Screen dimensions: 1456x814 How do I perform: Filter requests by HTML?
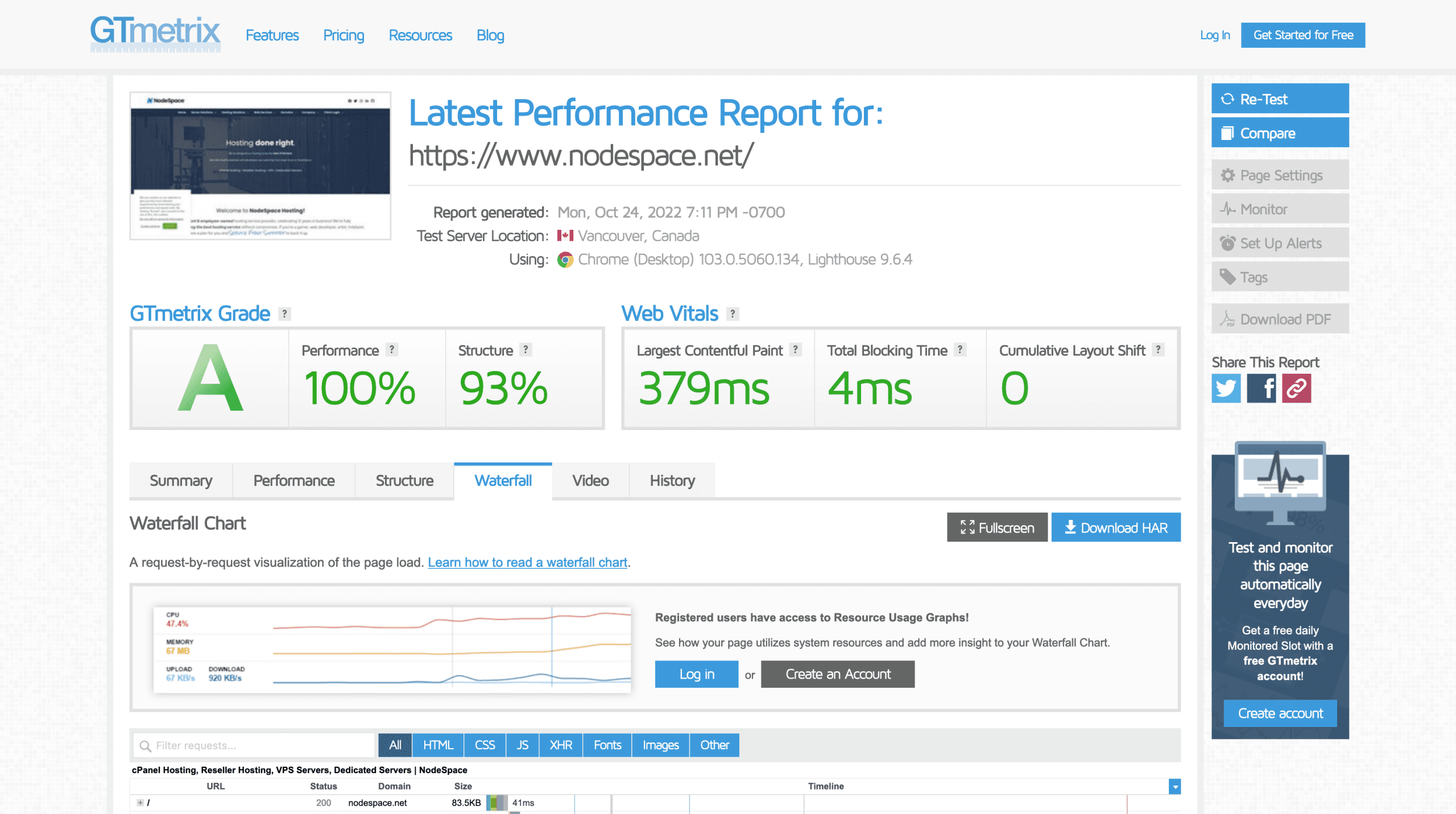click(x=438, y=746)
